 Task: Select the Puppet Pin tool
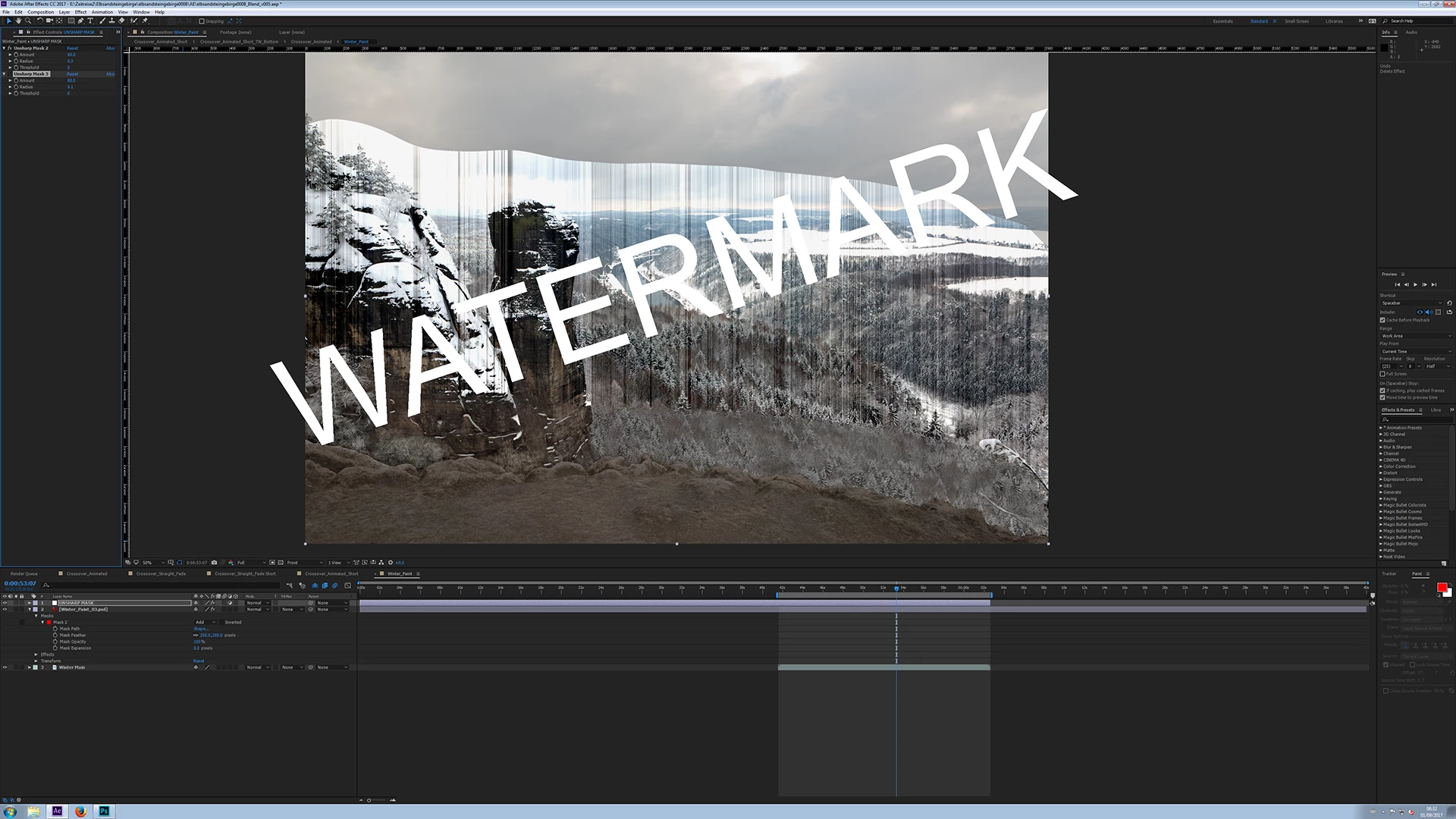[x=145, y=21]
